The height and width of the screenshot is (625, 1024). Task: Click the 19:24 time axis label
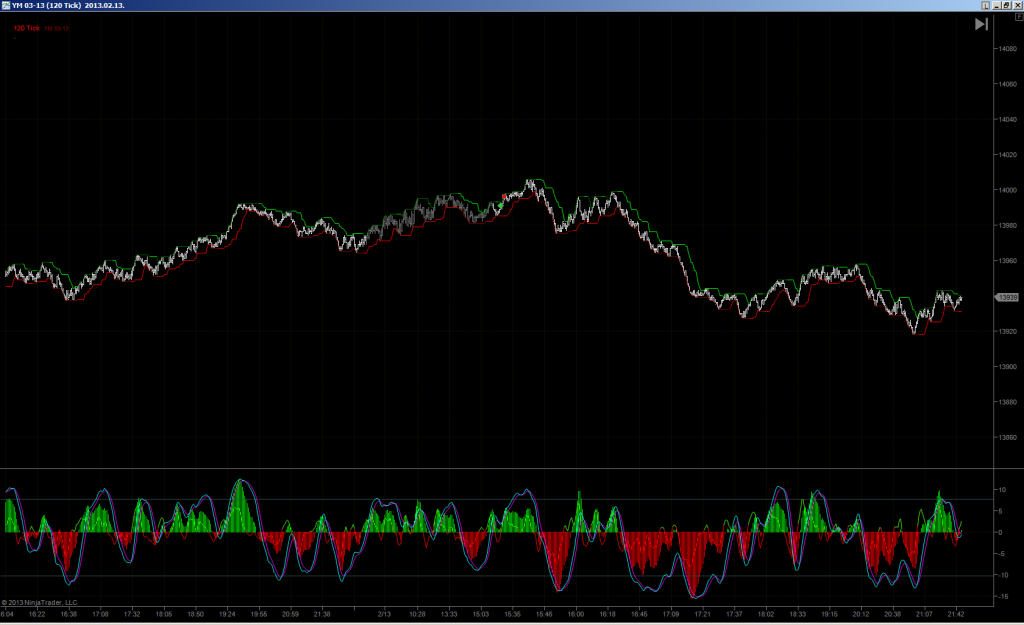point(227,614)
